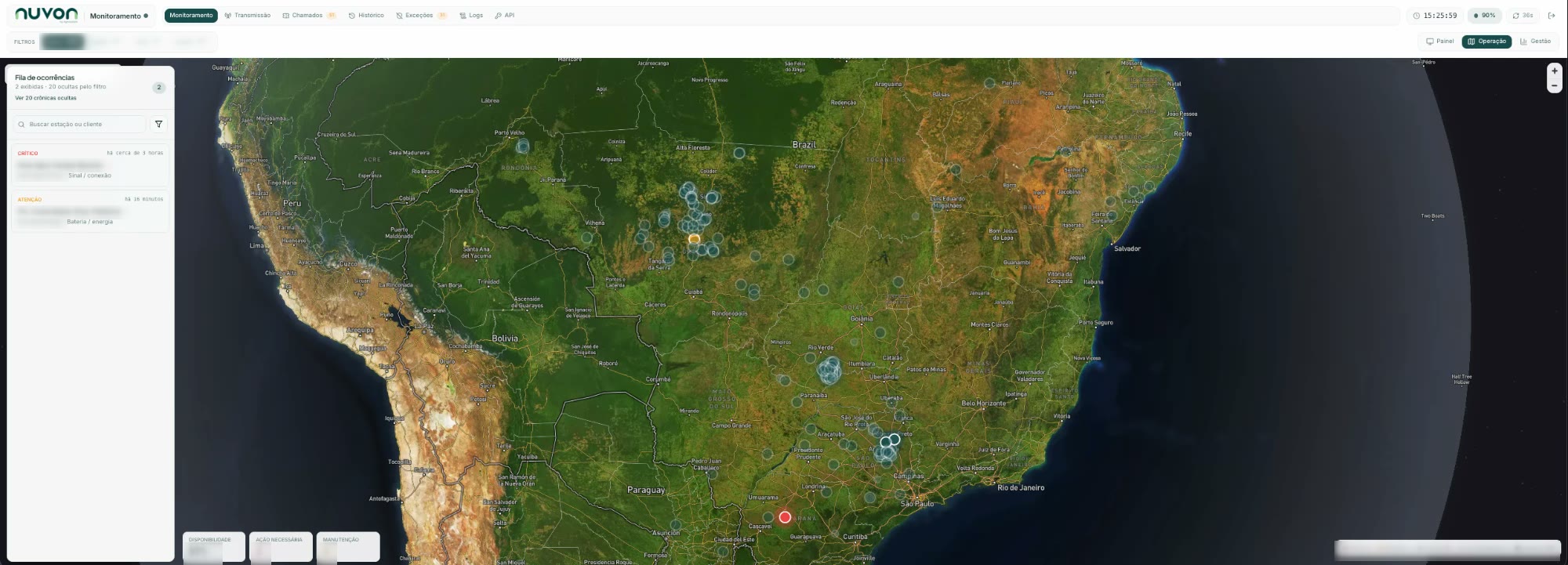Click the Salvador label on the map
This screenshot has width=1568, height=565.
click(1127, 248)
